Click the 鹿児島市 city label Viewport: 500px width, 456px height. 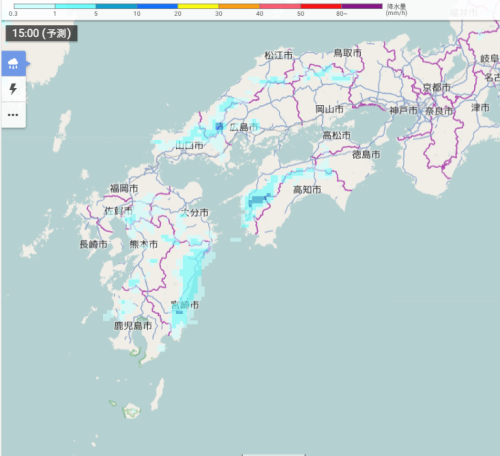tap(133, 325)
